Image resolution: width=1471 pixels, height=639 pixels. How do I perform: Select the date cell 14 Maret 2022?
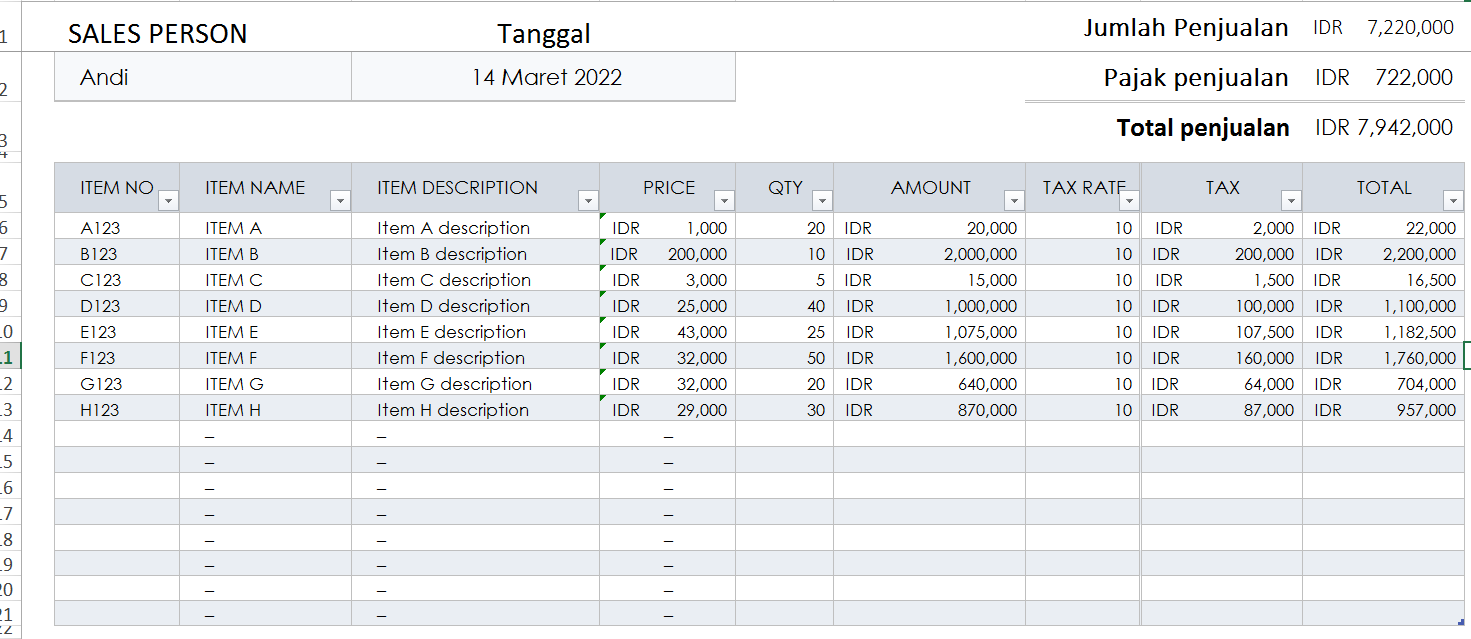pos(544,76)
